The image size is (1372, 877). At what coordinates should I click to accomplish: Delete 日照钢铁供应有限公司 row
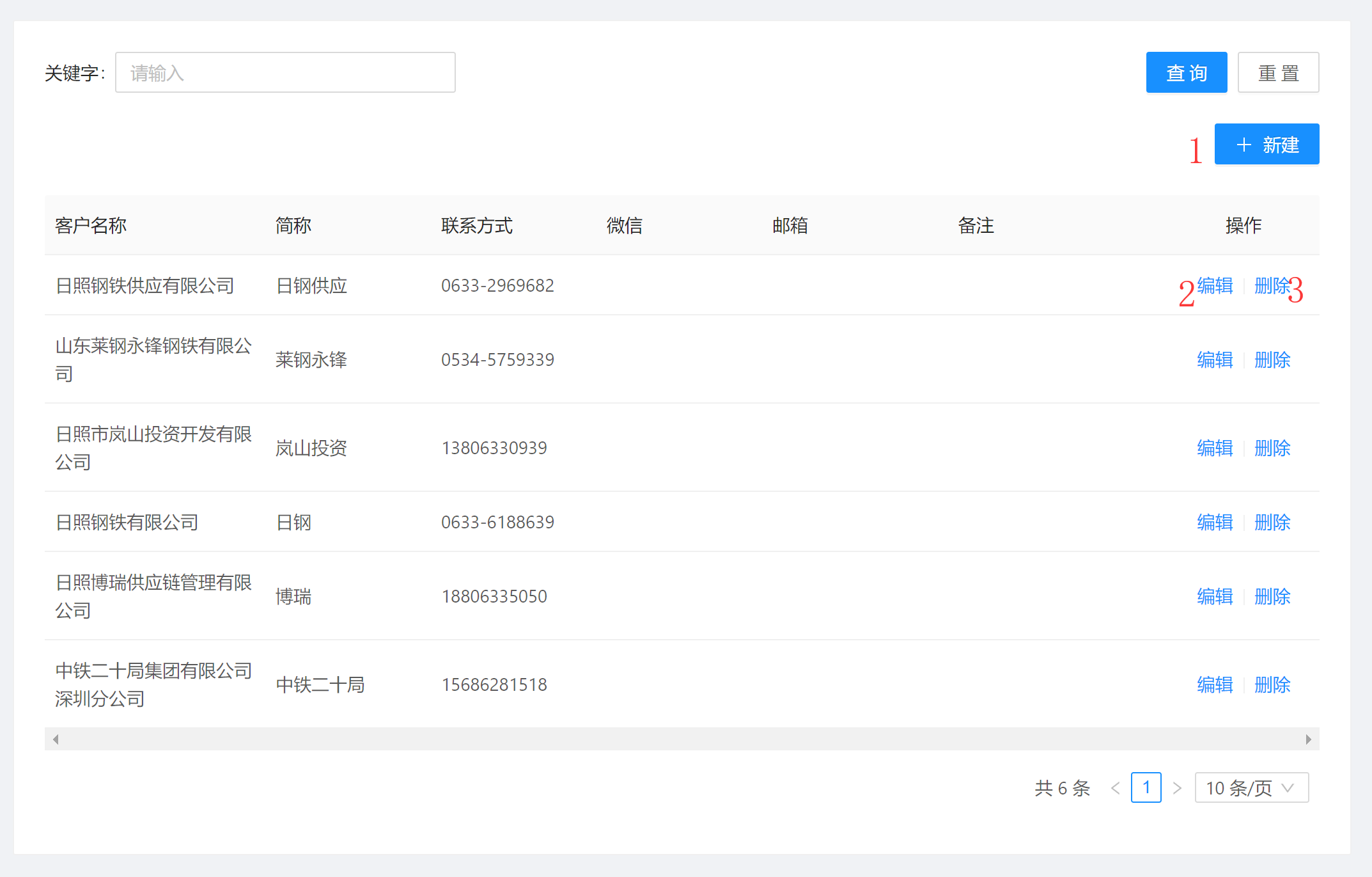(x=1271, y=286)
